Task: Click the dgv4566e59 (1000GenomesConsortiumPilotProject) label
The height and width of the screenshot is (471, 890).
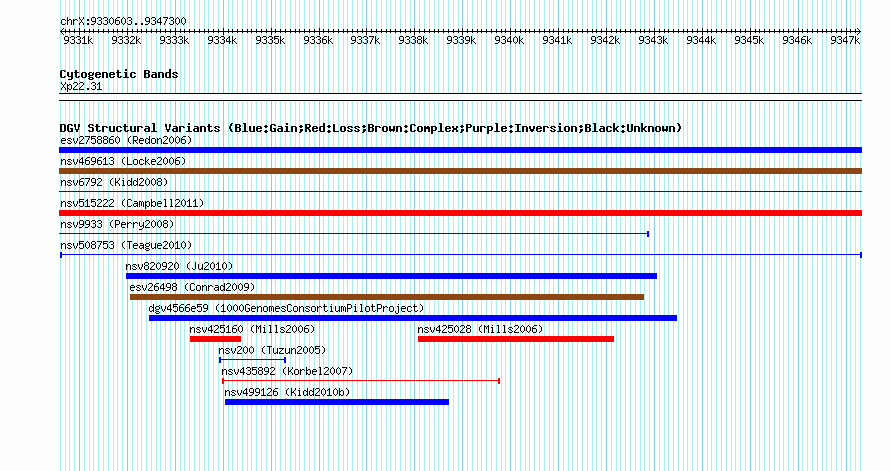Action: (x=287, y=308)
